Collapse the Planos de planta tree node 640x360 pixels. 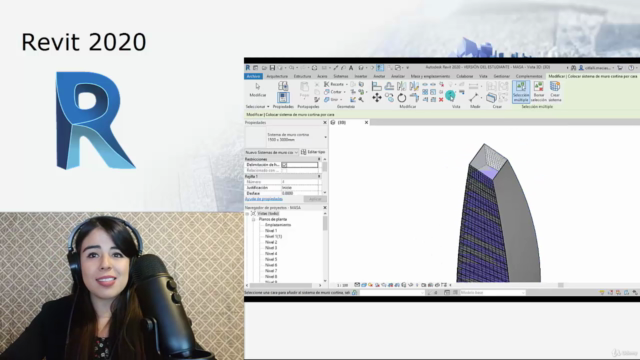coord(253,219)
